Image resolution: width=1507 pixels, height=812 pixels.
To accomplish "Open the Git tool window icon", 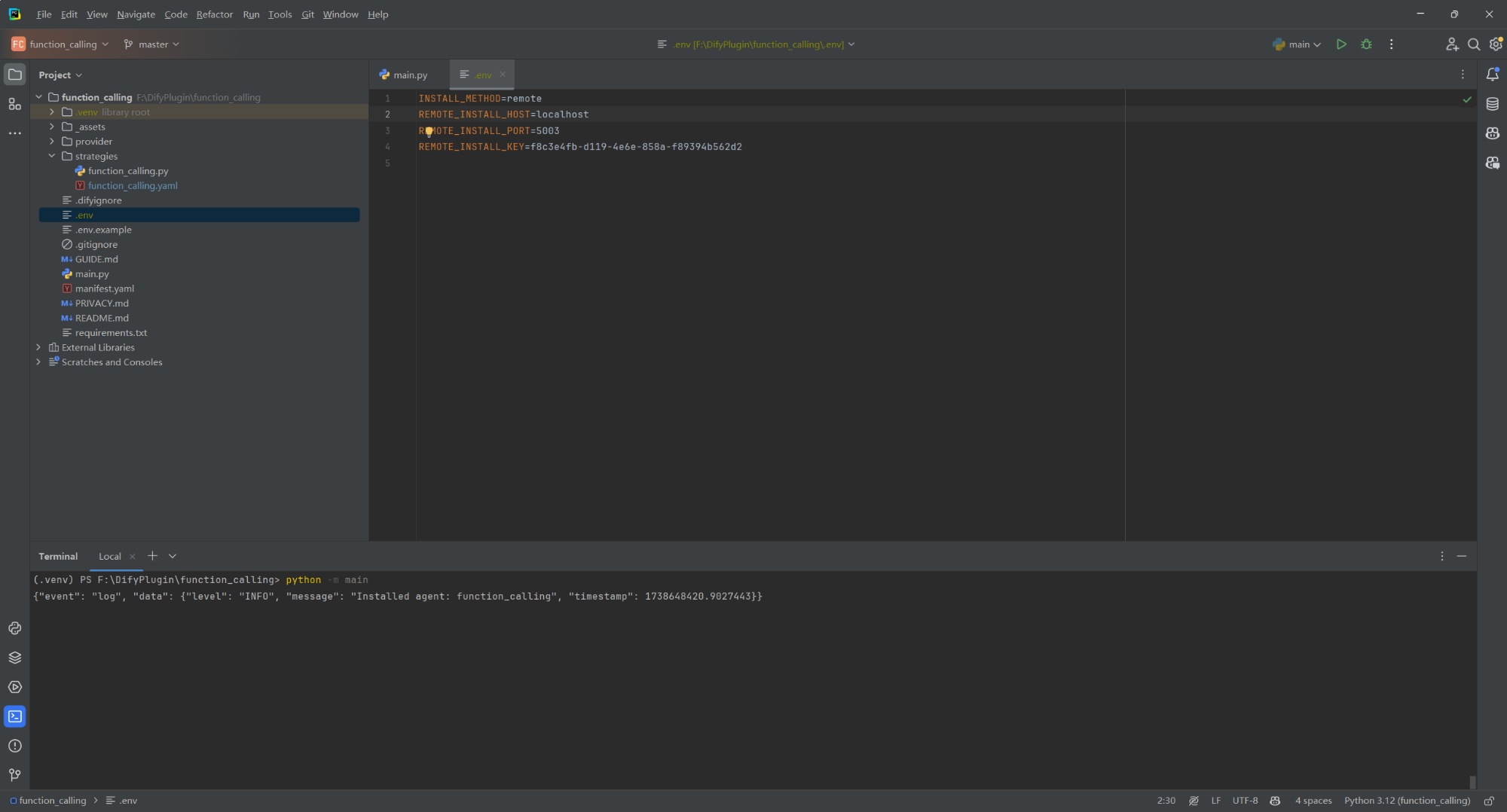I will click(x=15, y=775).
